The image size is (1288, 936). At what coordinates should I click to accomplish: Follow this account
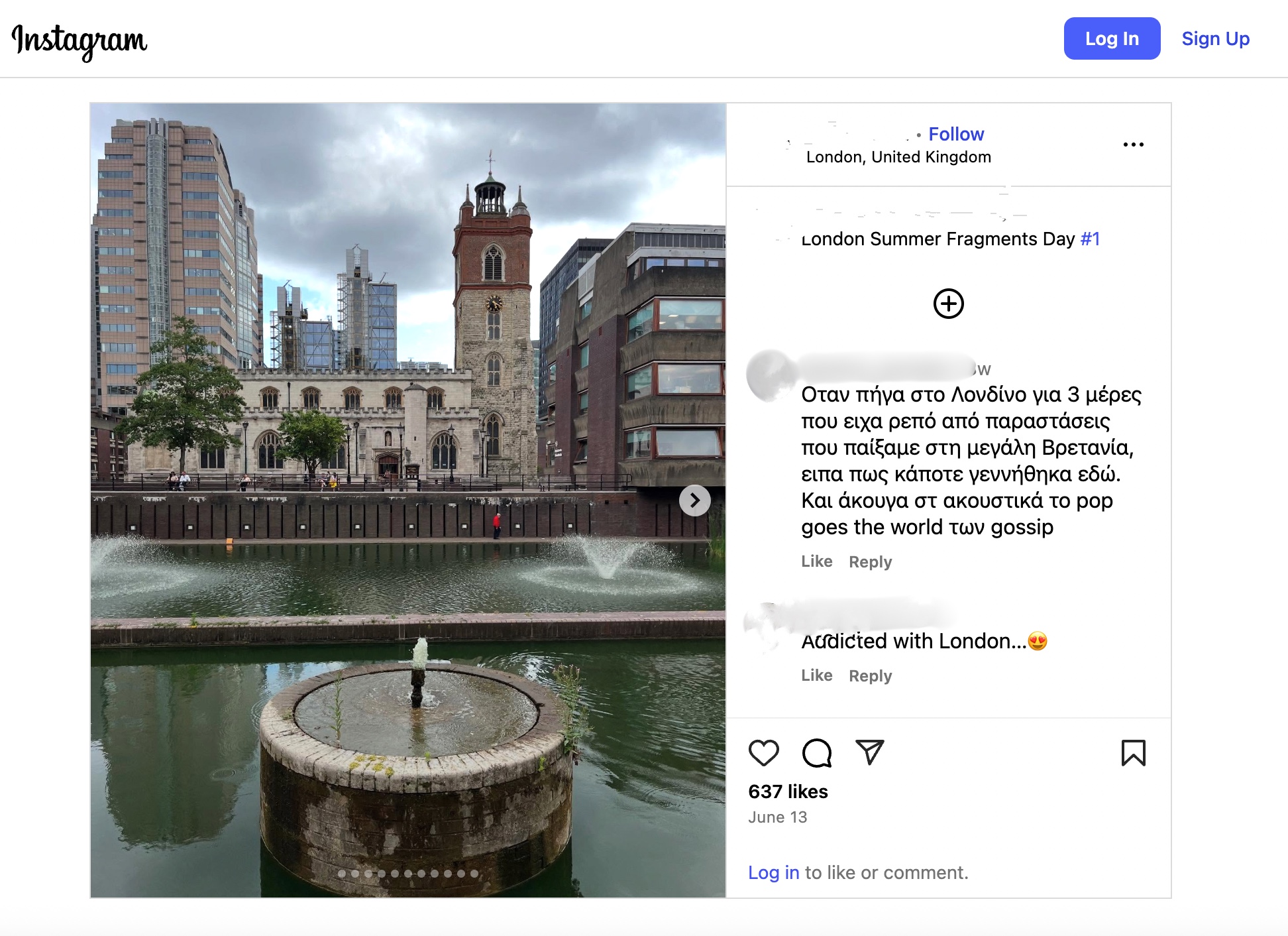click(955, 134)
